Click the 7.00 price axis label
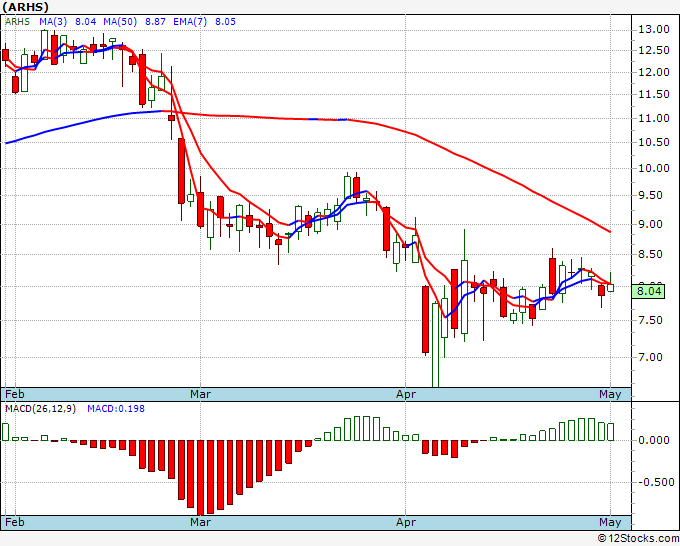This screenshot has width=680, height=546. (x=650, y=357)
